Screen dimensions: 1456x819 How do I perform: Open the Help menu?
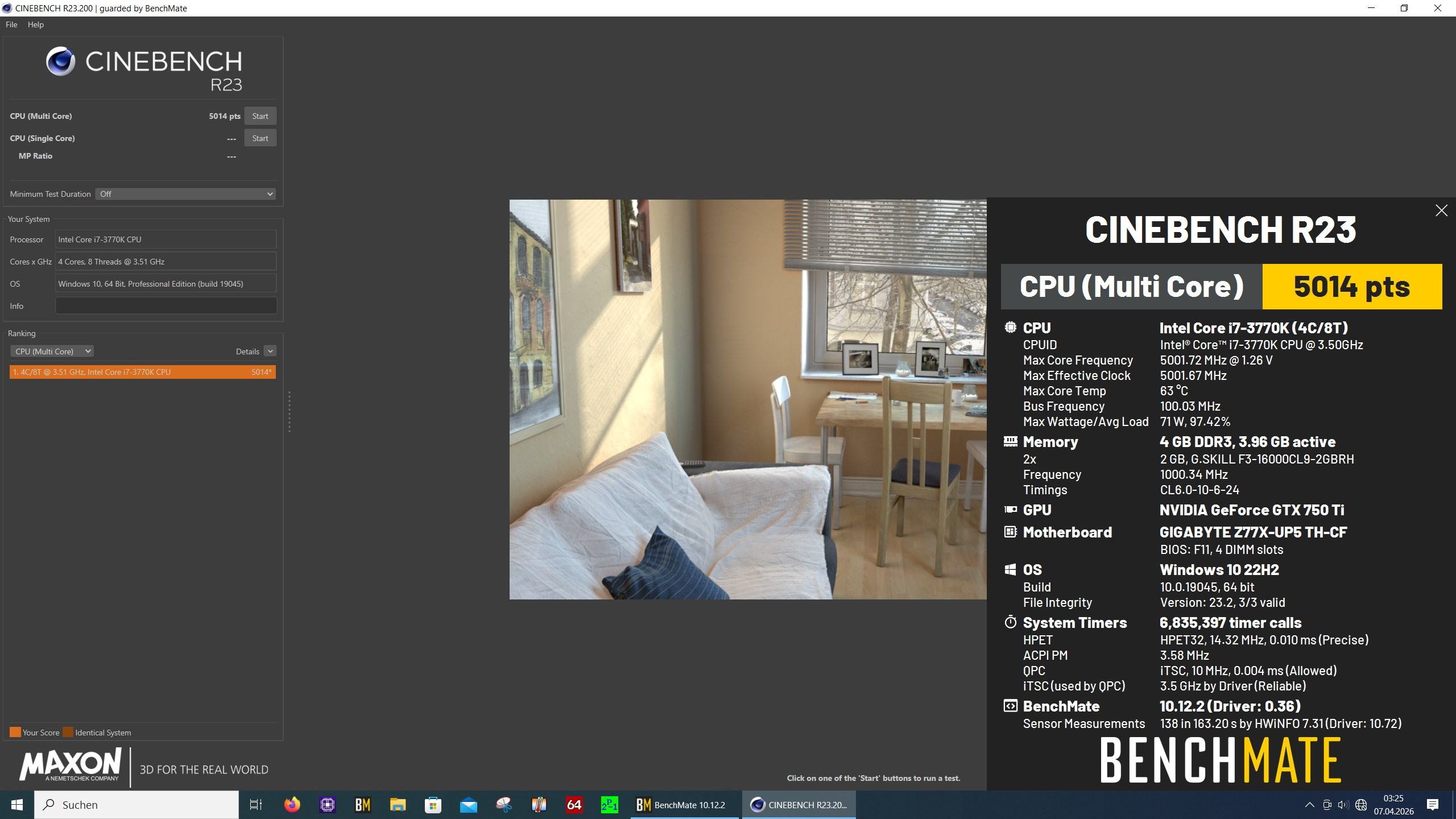pos(36,24)
